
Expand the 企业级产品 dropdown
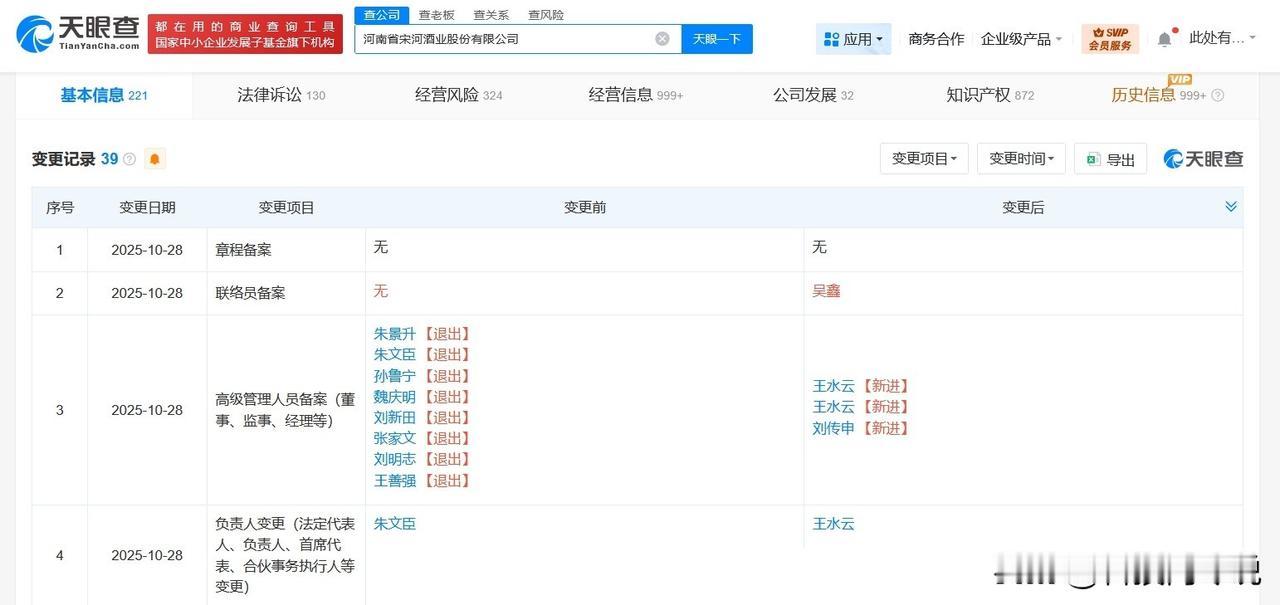click(1022, 39)
